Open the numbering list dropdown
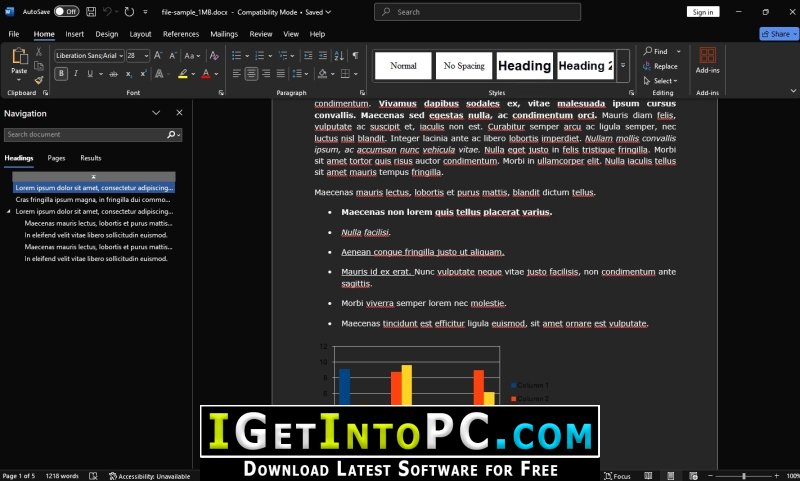 [x=270, y=56]
